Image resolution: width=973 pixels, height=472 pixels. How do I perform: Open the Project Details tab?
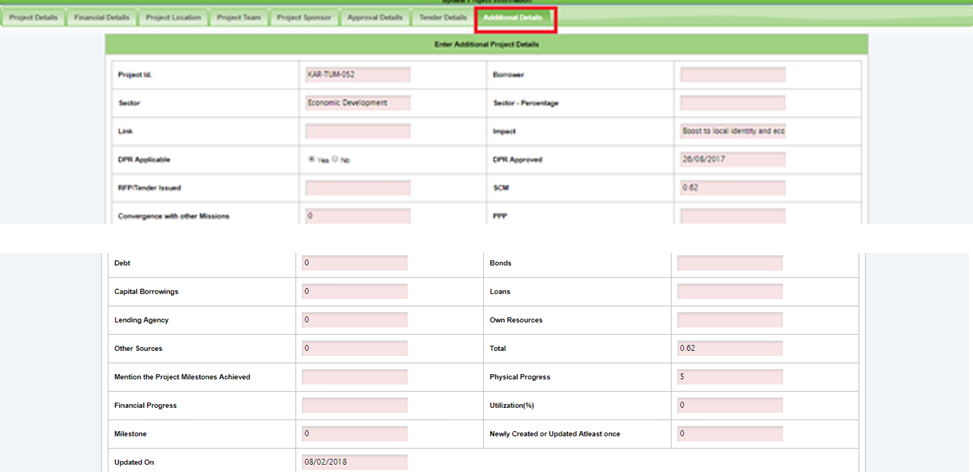pos(34,18)
